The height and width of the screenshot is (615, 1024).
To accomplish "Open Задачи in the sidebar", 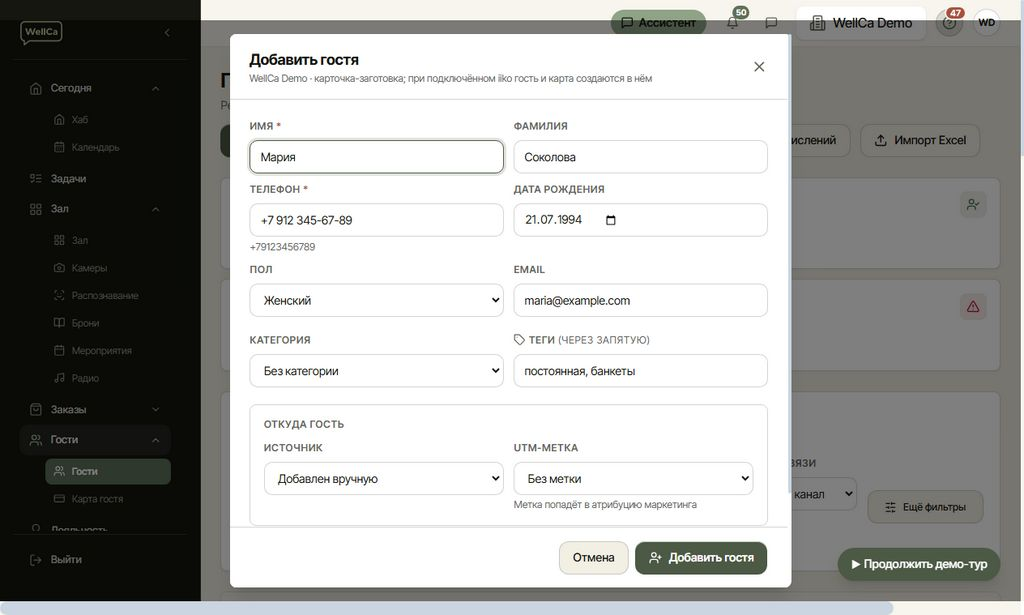I will [69, 178].
